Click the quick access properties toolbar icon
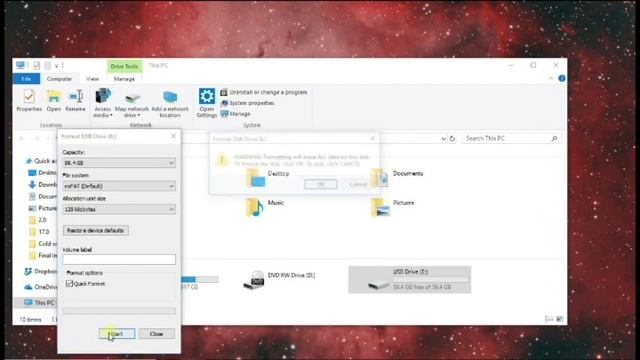This screenshot has height=360, width=640. [x=37, y=65]
